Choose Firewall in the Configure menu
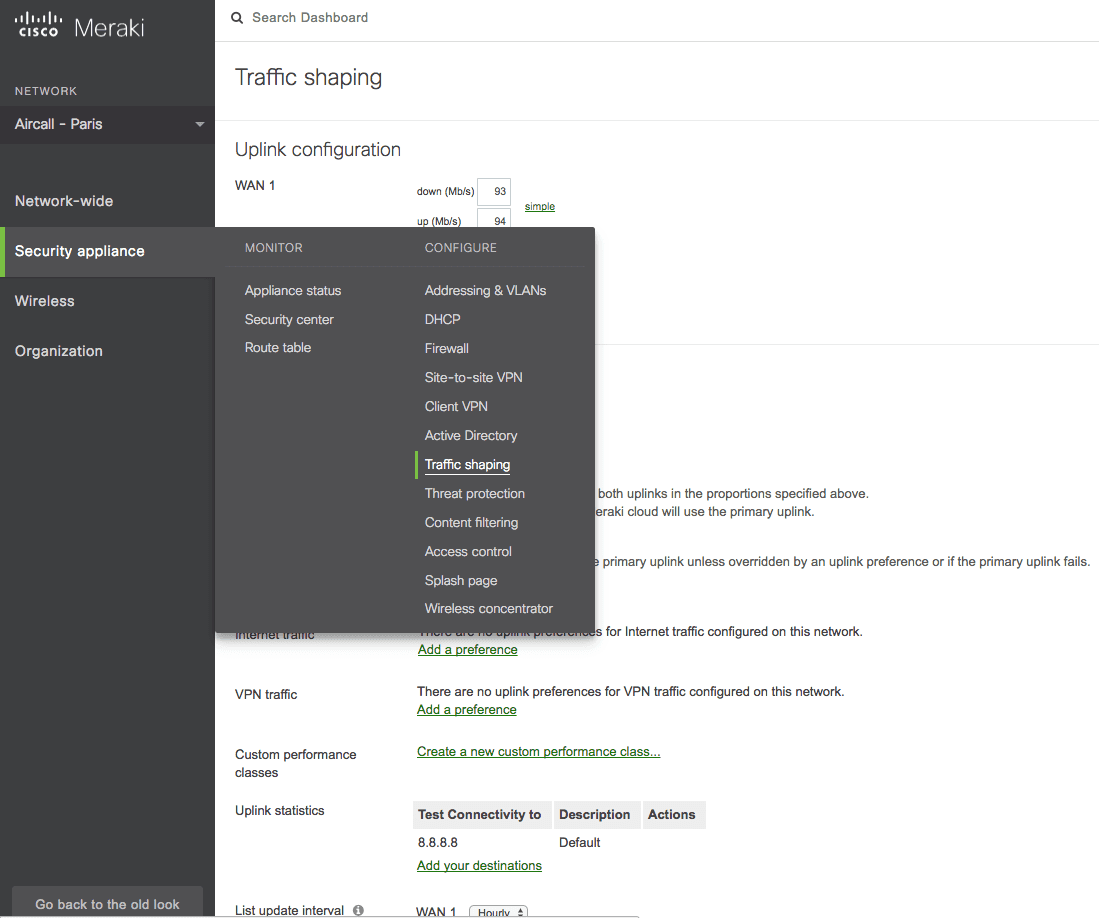The height and width of the screenshot is (918, 1099). click(447, 348)
